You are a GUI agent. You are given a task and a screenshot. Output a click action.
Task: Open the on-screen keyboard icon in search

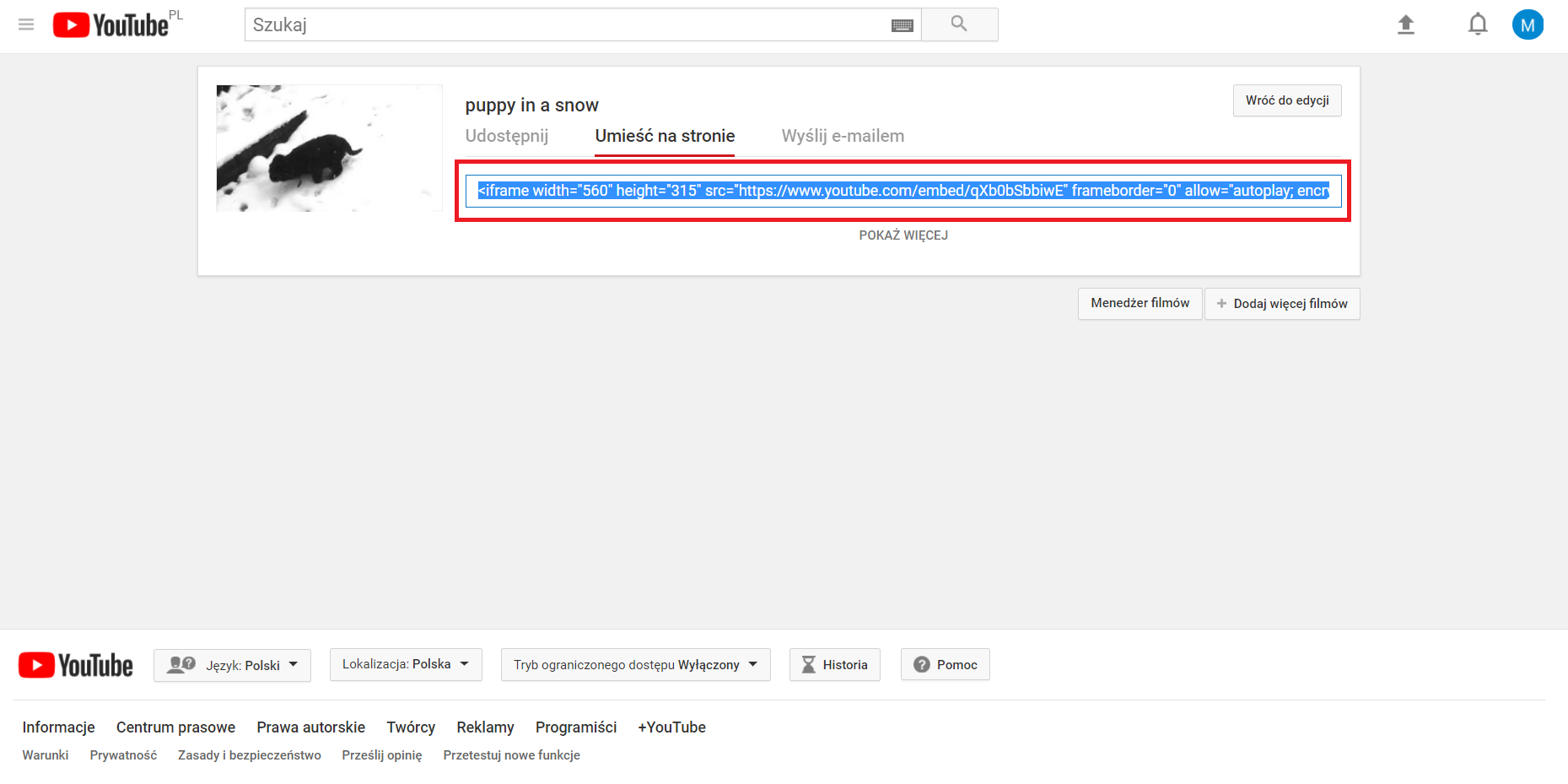tap(902, 25)
